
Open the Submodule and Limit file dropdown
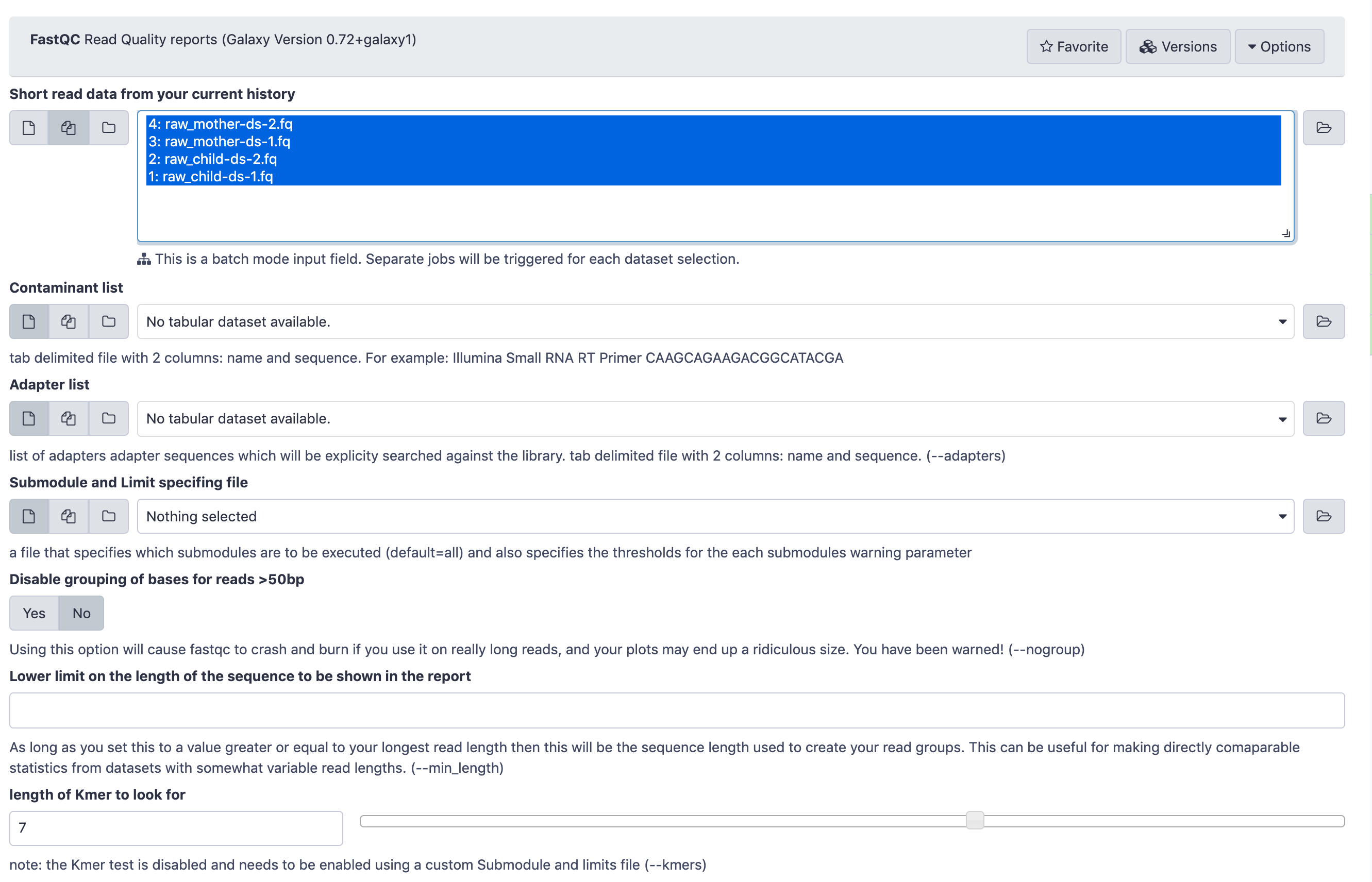tap(715, 516)
